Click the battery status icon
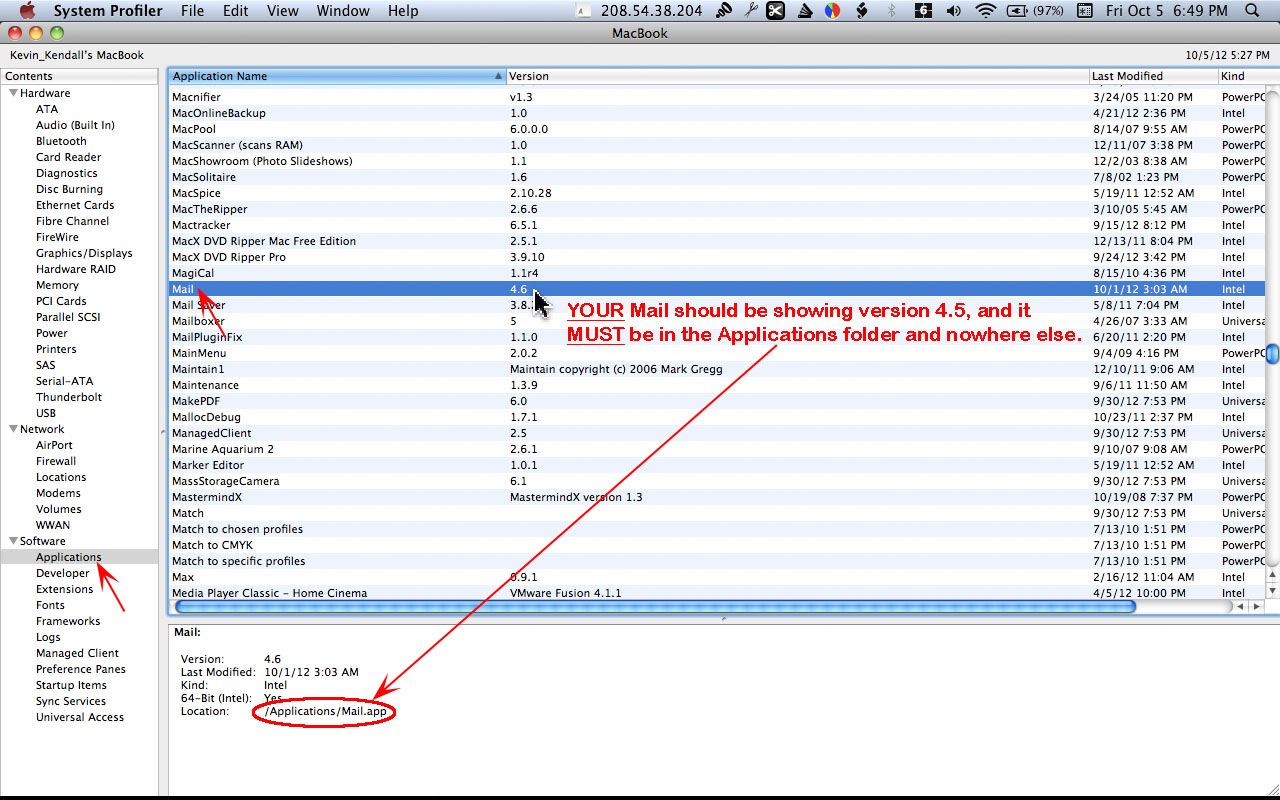Screen dimensions: 1280x800 pyautogui.click(x=1018, y=11)
